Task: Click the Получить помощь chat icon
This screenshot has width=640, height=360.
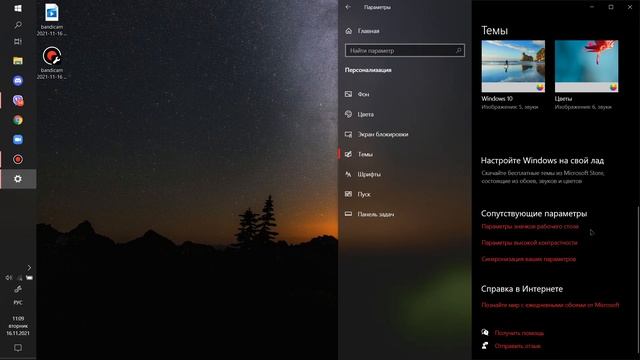Action: [x=485, y=333]
